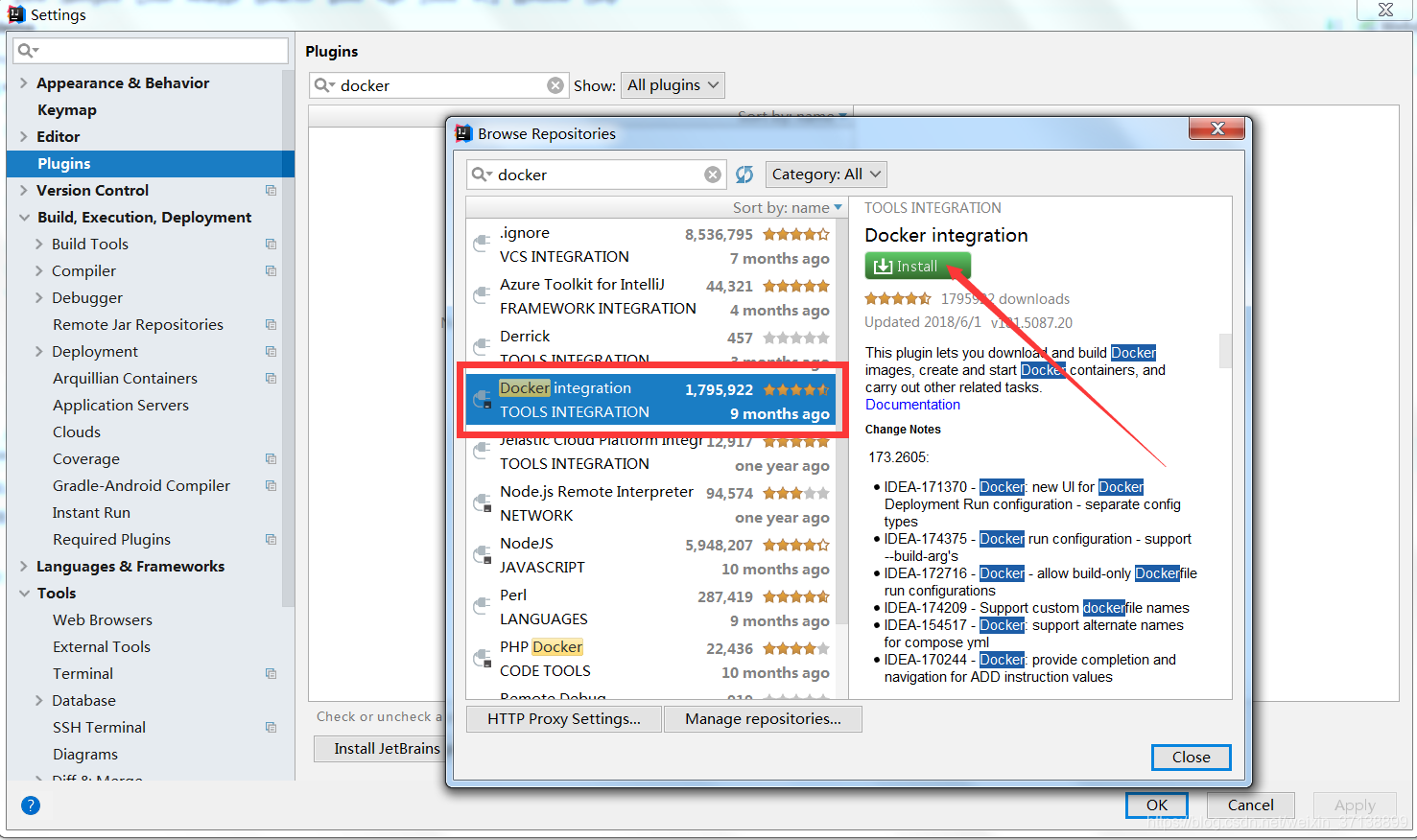Click the project-level icon beside Coverage
This screenshot has height=840, width=1417.
tap(271, 458)
